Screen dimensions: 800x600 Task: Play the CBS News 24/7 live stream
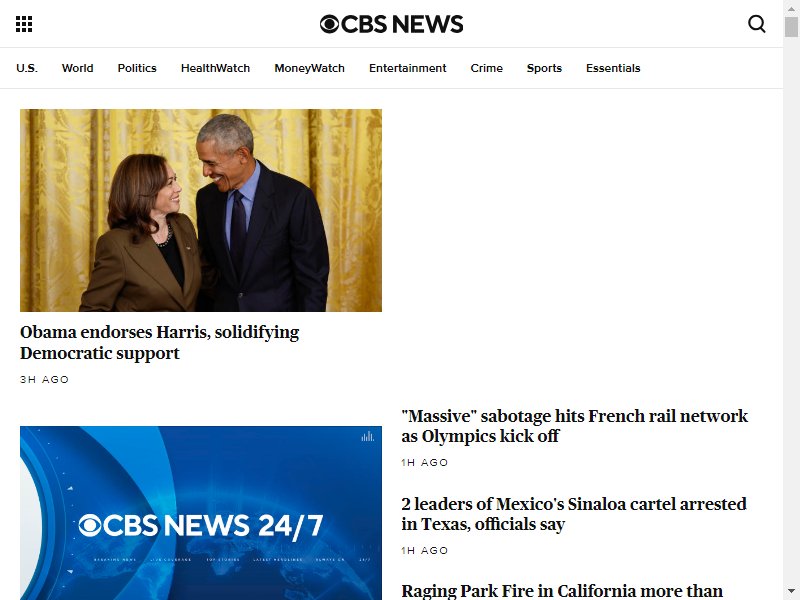click(201, 513)
